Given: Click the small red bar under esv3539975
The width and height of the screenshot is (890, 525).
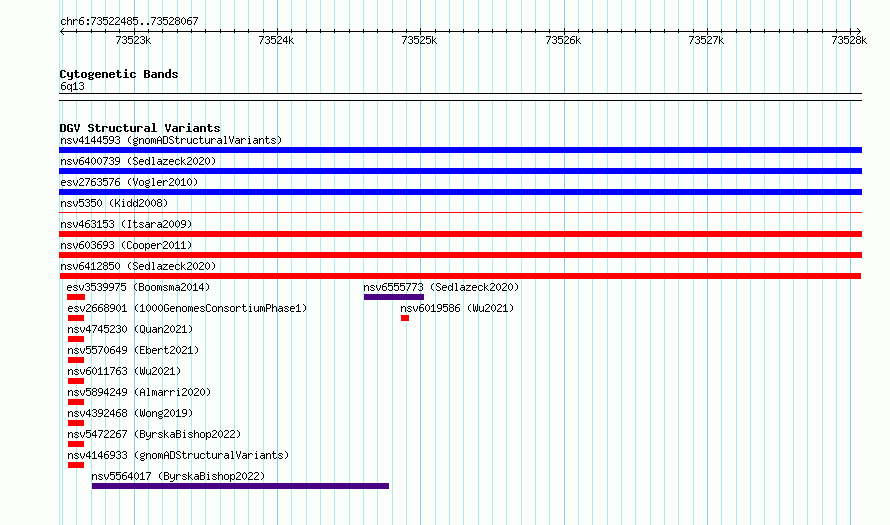Looking at the screenshot, I should pyautogui.click(x=75, y=297).
